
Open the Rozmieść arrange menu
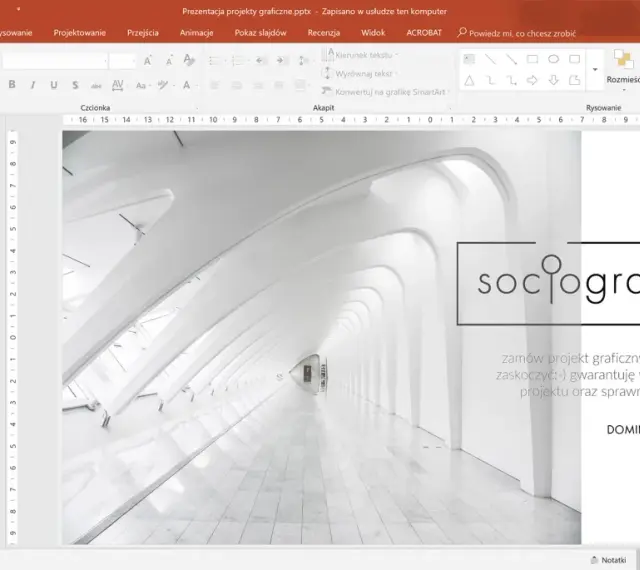(x=623, y=69)
